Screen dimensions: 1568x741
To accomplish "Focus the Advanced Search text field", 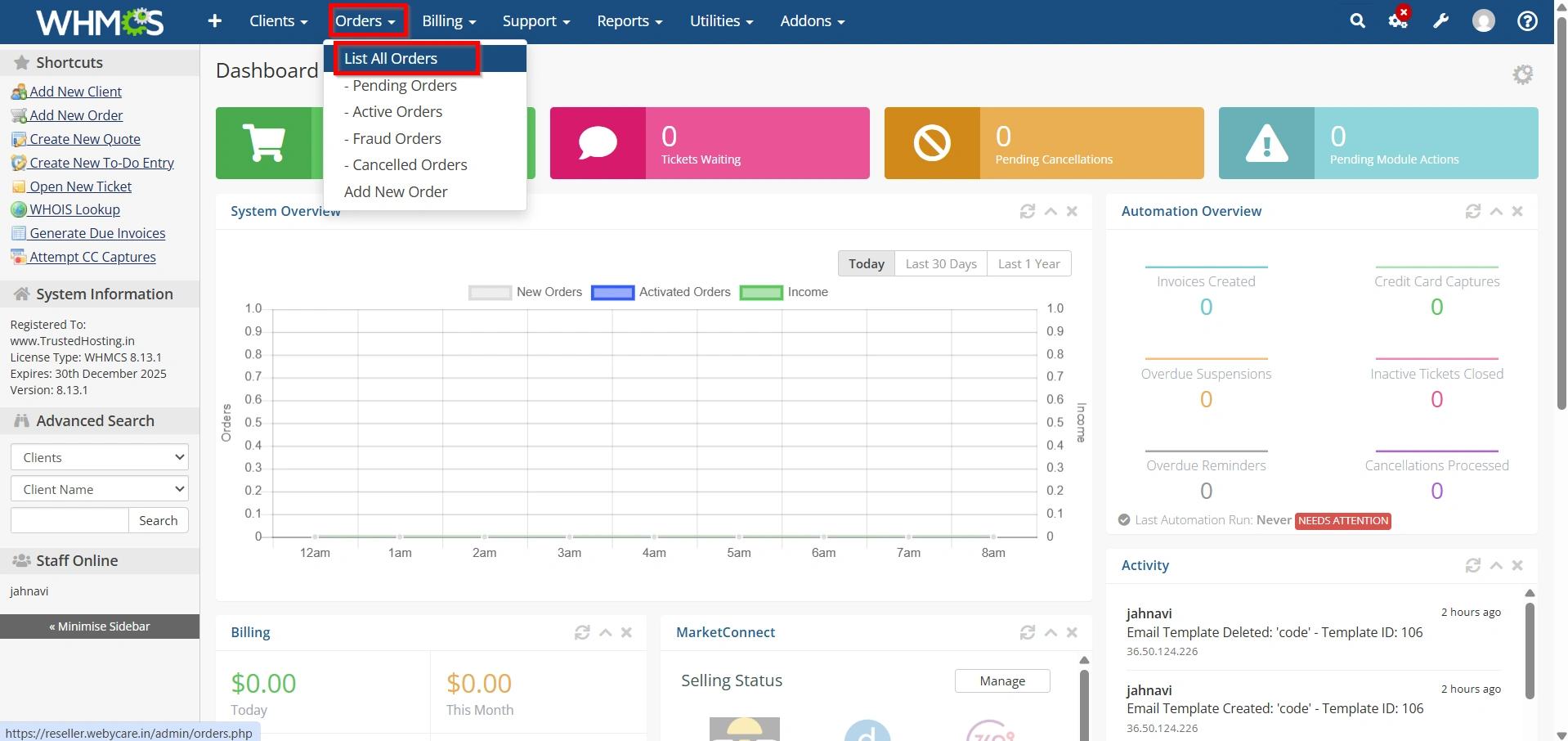I will coord(69,520).
